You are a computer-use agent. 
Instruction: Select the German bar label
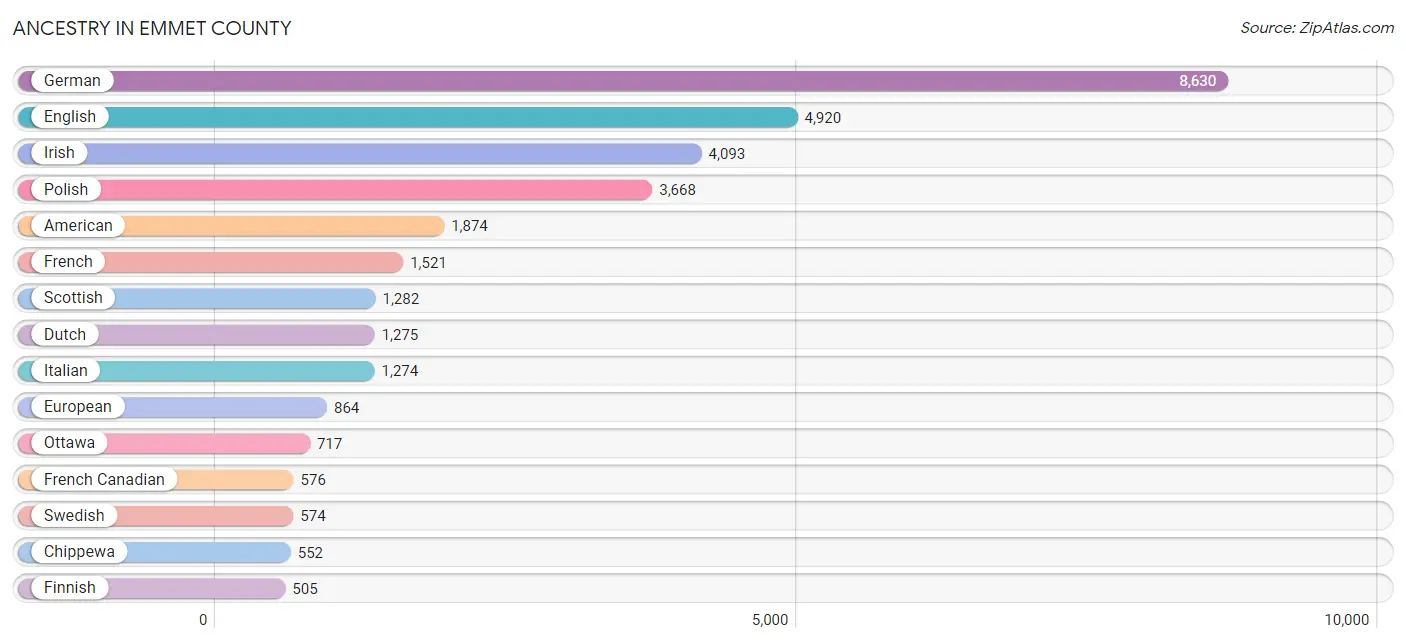pyautogui.click(x=72, y=81)
